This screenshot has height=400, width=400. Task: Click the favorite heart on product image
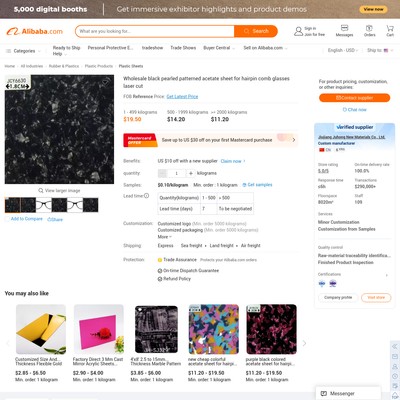click(105, 82)
